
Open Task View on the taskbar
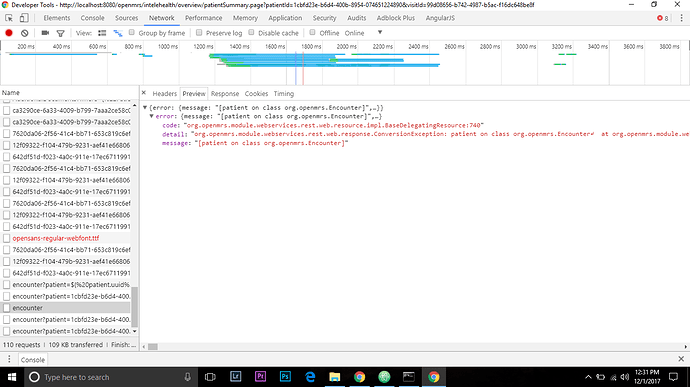coord(210,377)
